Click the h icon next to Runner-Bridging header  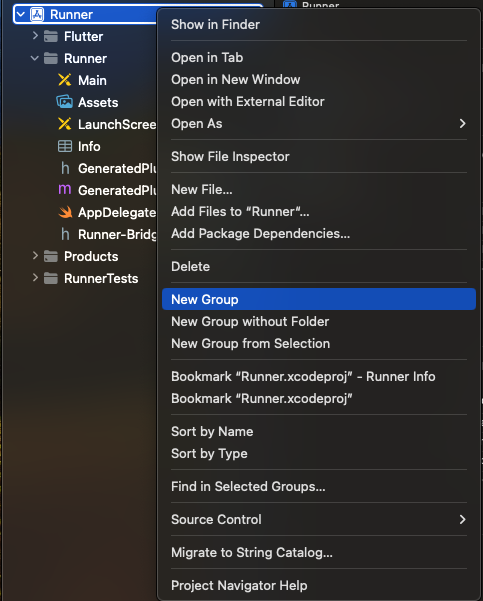(x=65, y=234)
